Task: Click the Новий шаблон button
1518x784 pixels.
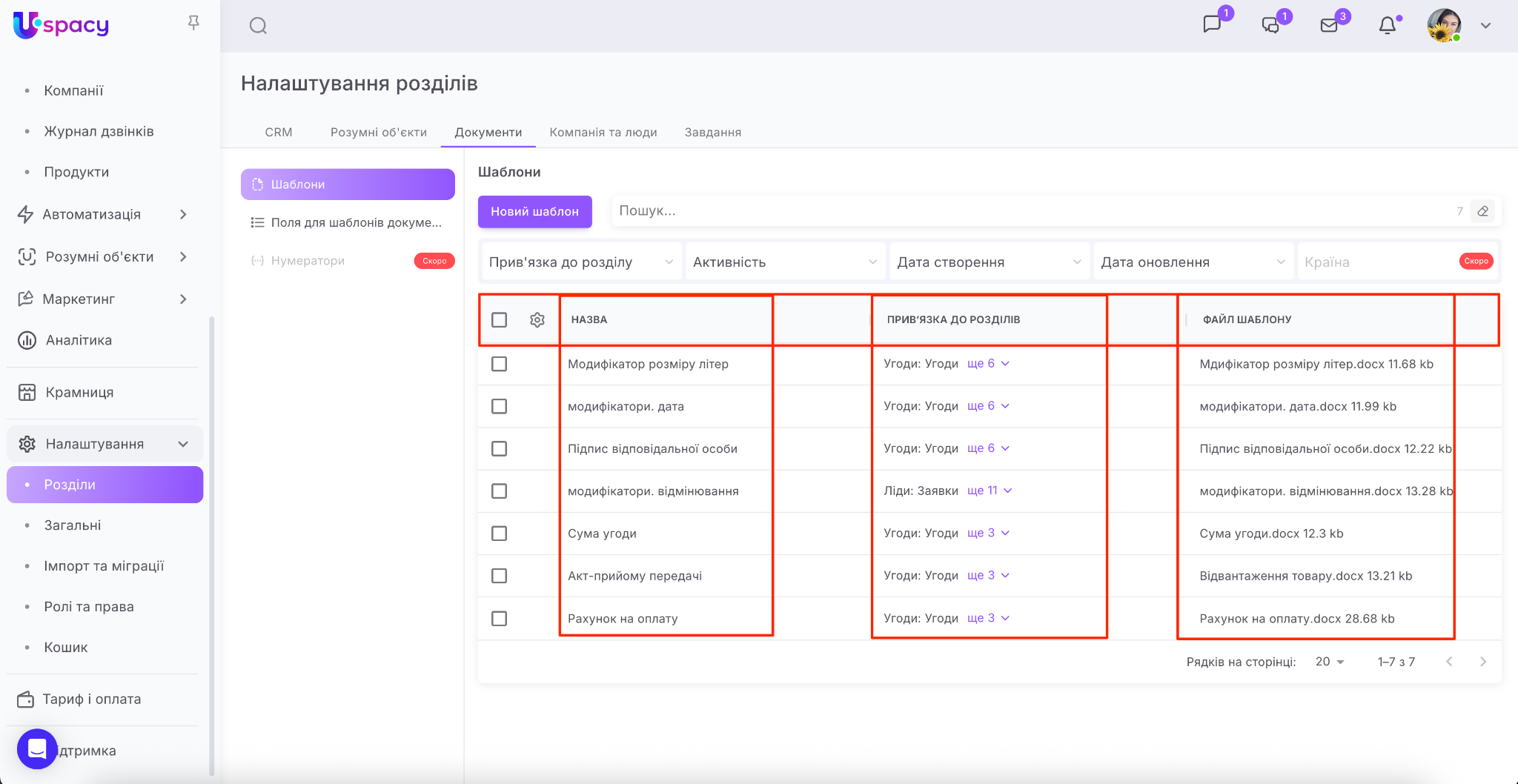Action: tap(534, 211)
